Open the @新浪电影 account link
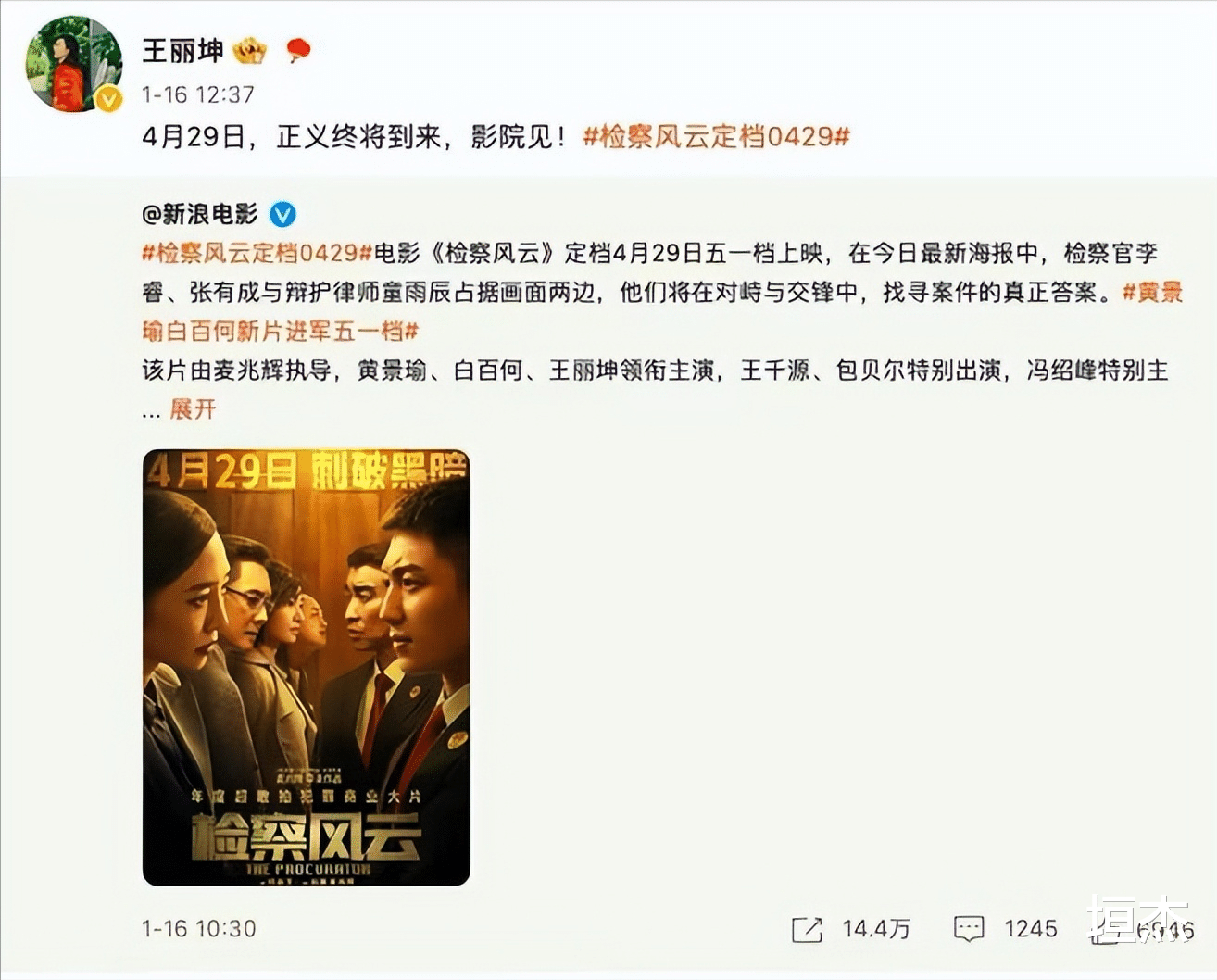Image resolution: width=1217 pixels, height=980 pixels. (x=200, y=215)
